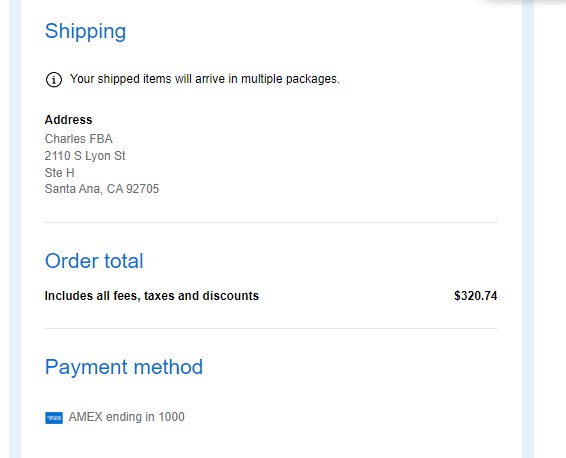This screenshot has width=566, height=458.
Task: Click the word 'arrive' in notice
Action: coord(210,79)
